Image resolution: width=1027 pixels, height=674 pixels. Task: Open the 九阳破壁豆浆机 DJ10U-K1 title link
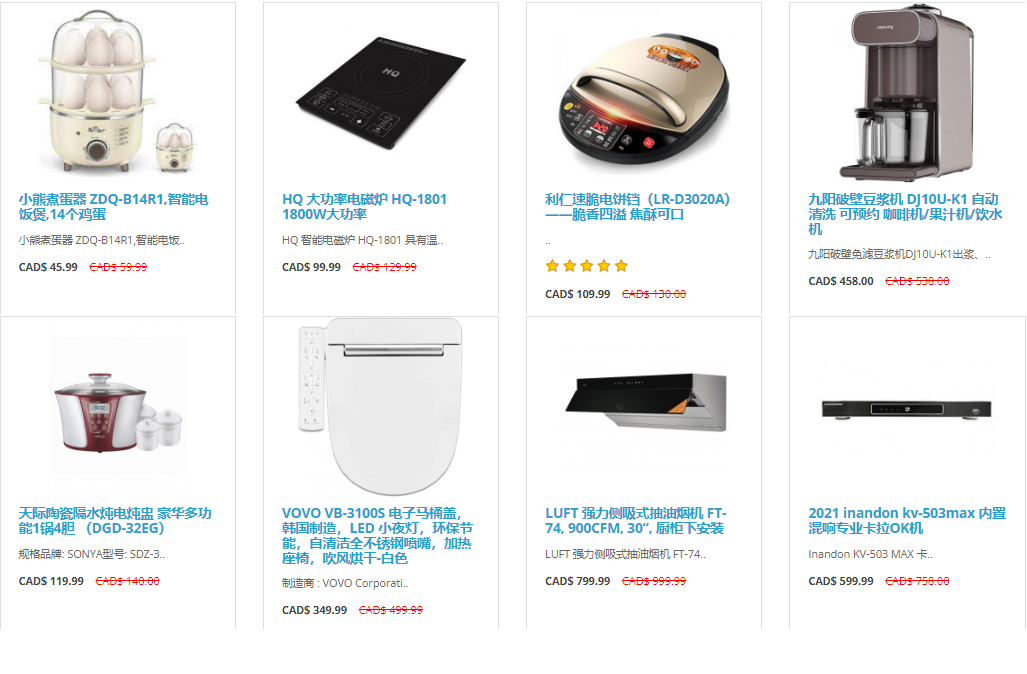905,214
